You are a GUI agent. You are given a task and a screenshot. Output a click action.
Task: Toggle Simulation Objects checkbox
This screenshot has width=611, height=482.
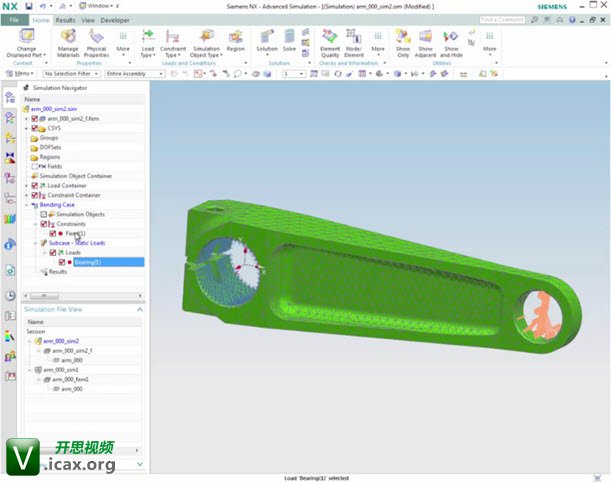tap(44, 214)
